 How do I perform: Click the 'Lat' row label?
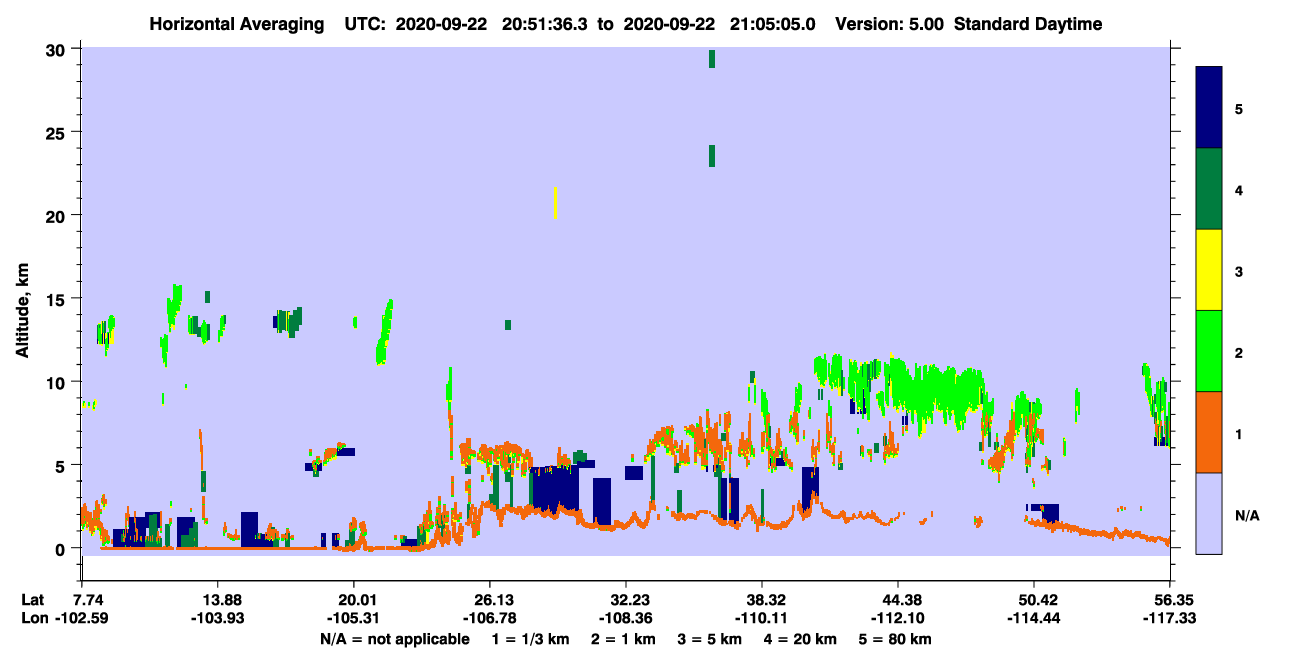[33, 599]
